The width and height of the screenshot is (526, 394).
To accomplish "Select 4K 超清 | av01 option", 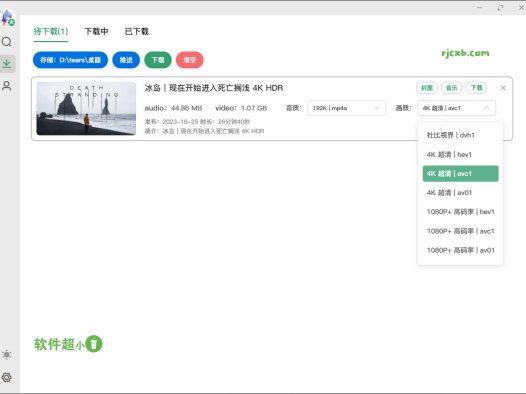I will (460, 193).
